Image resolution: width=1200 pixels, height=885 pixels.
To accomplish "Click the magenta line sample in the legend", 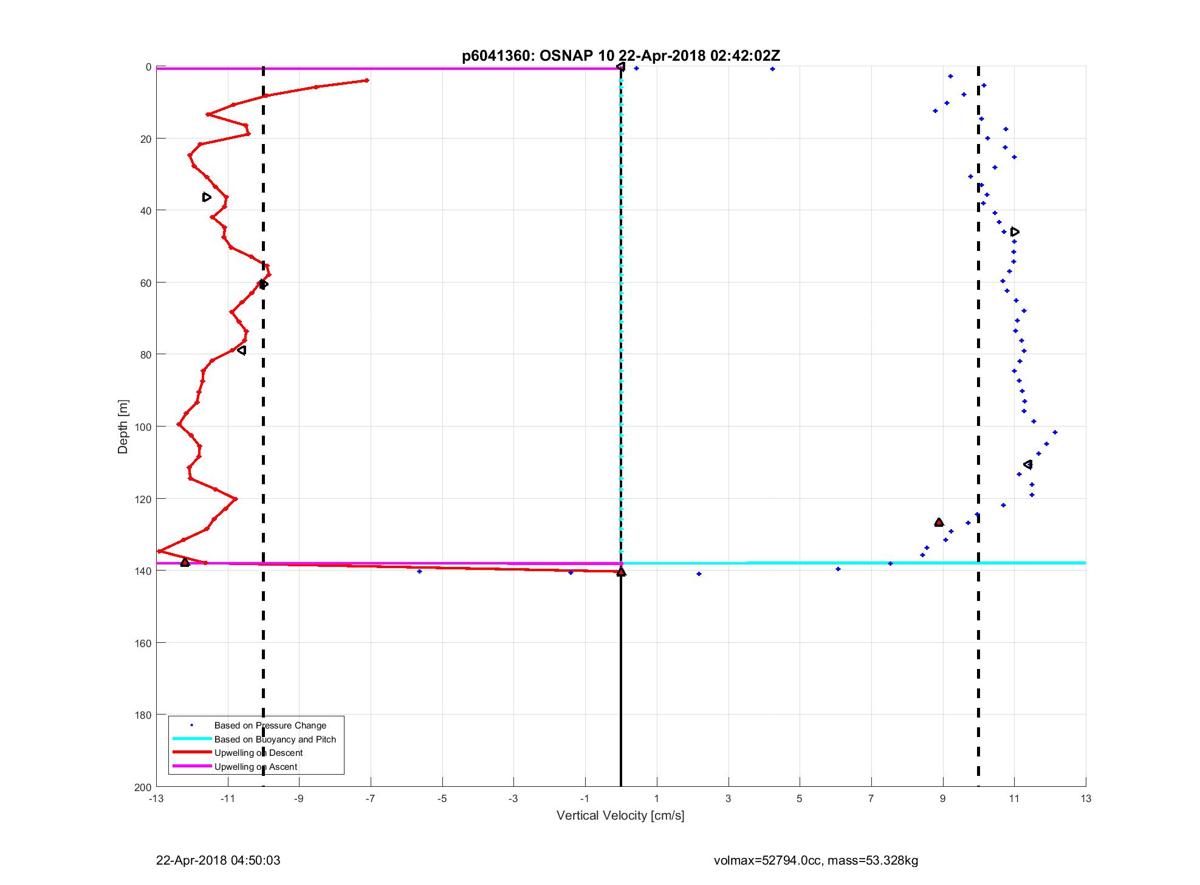I will (x=192, y=766).
